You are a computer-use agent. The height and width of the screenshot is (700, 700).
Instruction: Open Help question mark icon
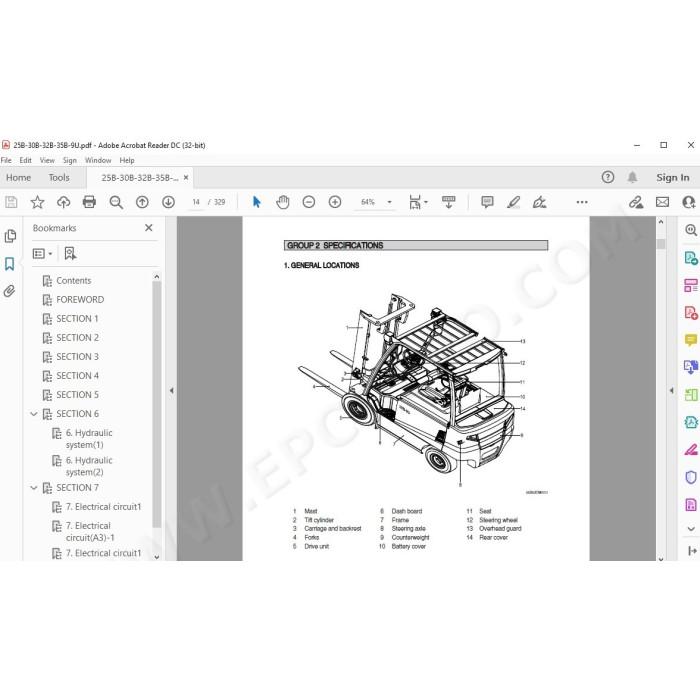click(608, 177)
